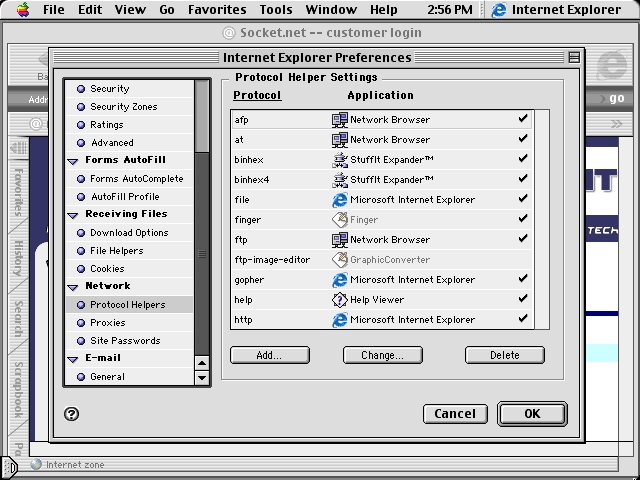Collapse the Forms AutoFill section
This screenshot has width=640, height=480.
(73, 161)
